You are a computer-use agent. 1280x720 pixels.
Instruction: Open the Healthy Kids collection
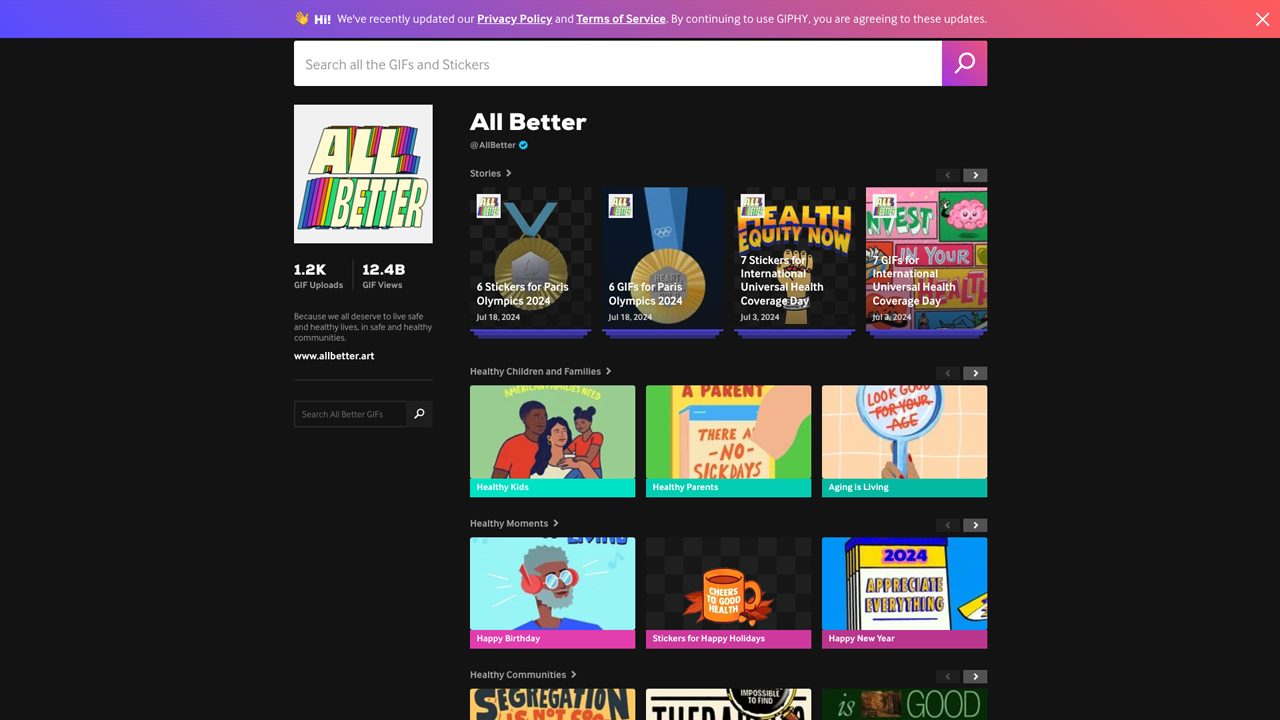point(552,441)
